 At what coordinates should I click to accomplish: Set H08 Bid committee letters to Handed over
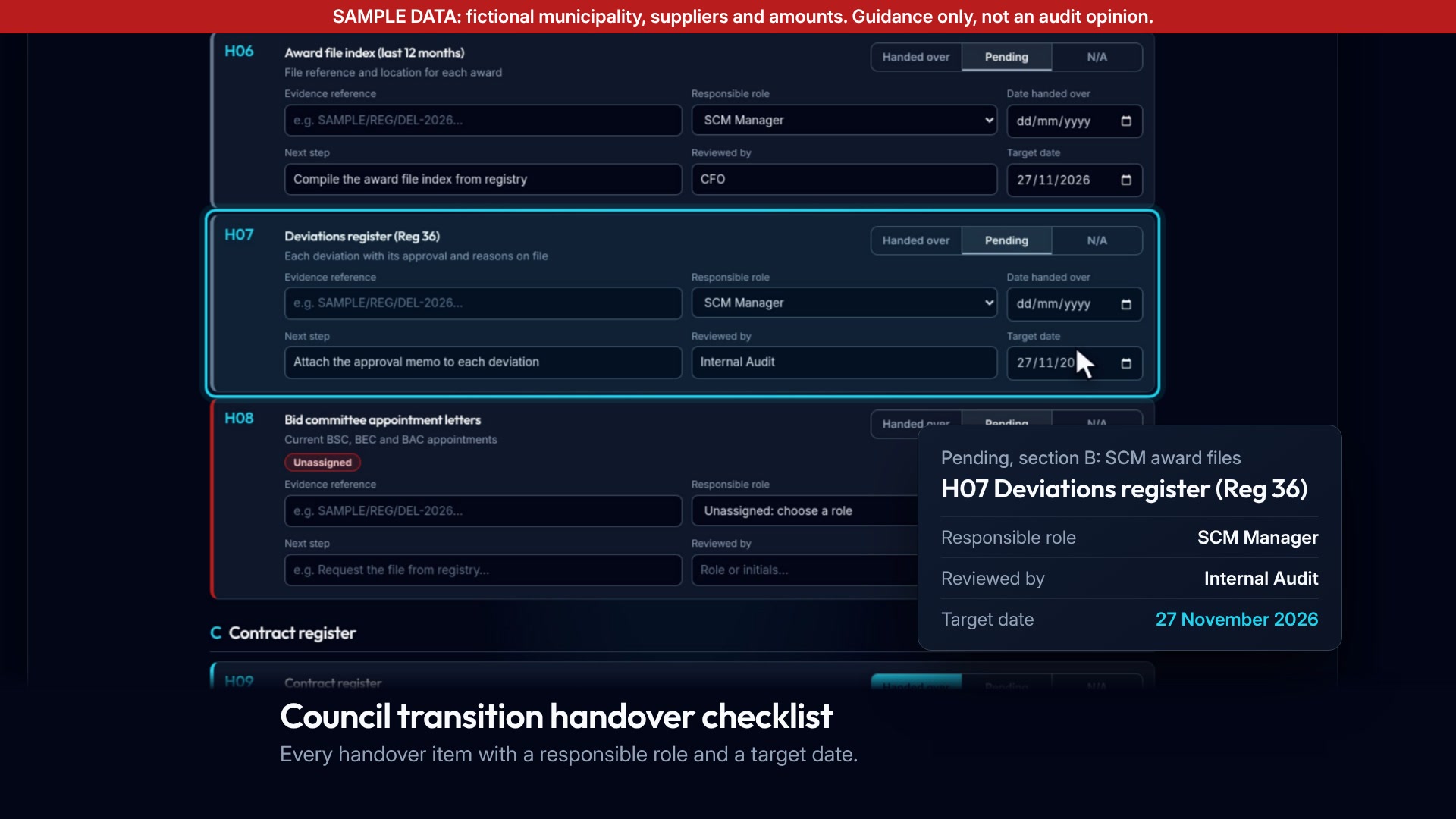[916, 423]
